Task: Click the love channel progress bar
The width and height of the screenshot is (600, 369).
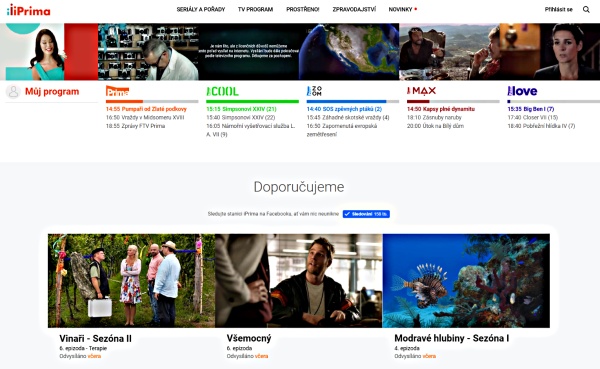Action: [553, 101]
